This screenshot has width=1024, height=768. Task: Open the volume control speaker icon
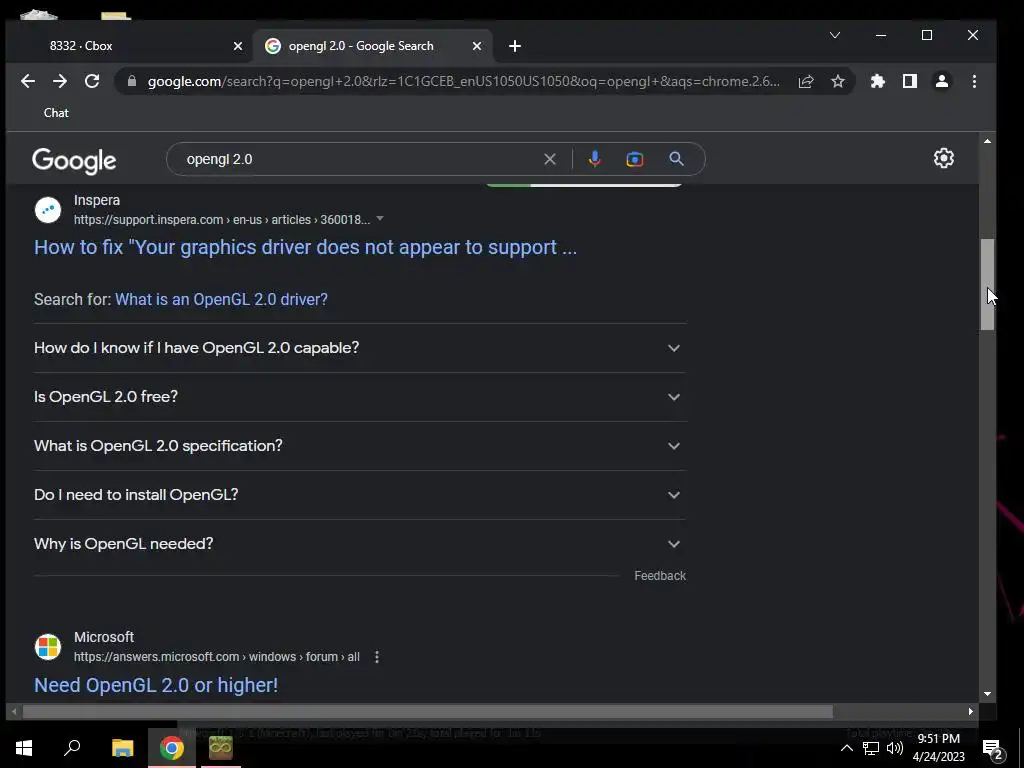coord(895,748)
